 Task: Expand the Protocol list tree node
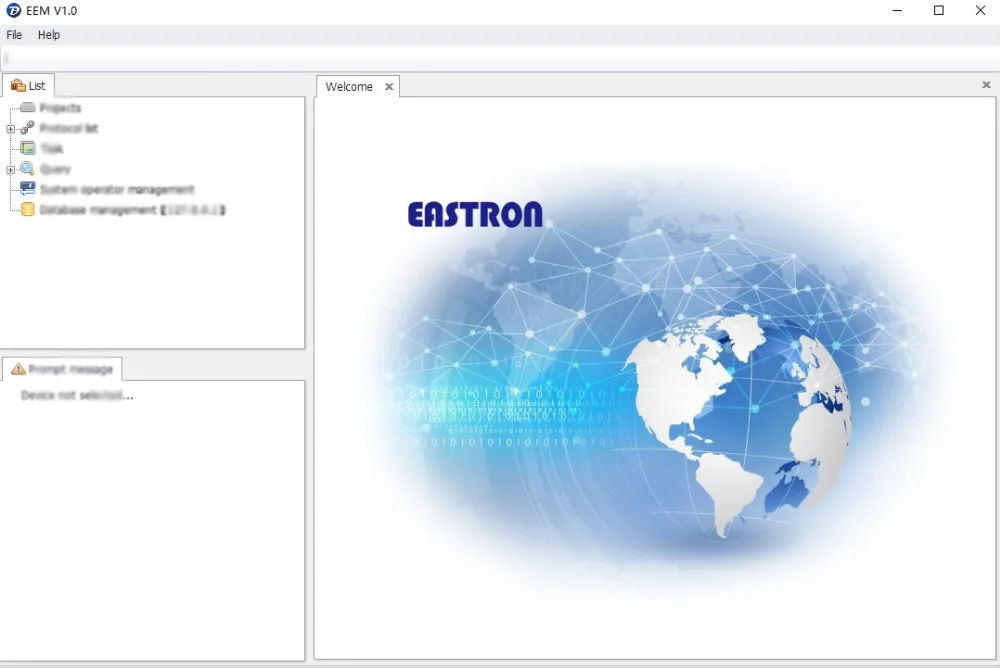click(x=10, y=129)
